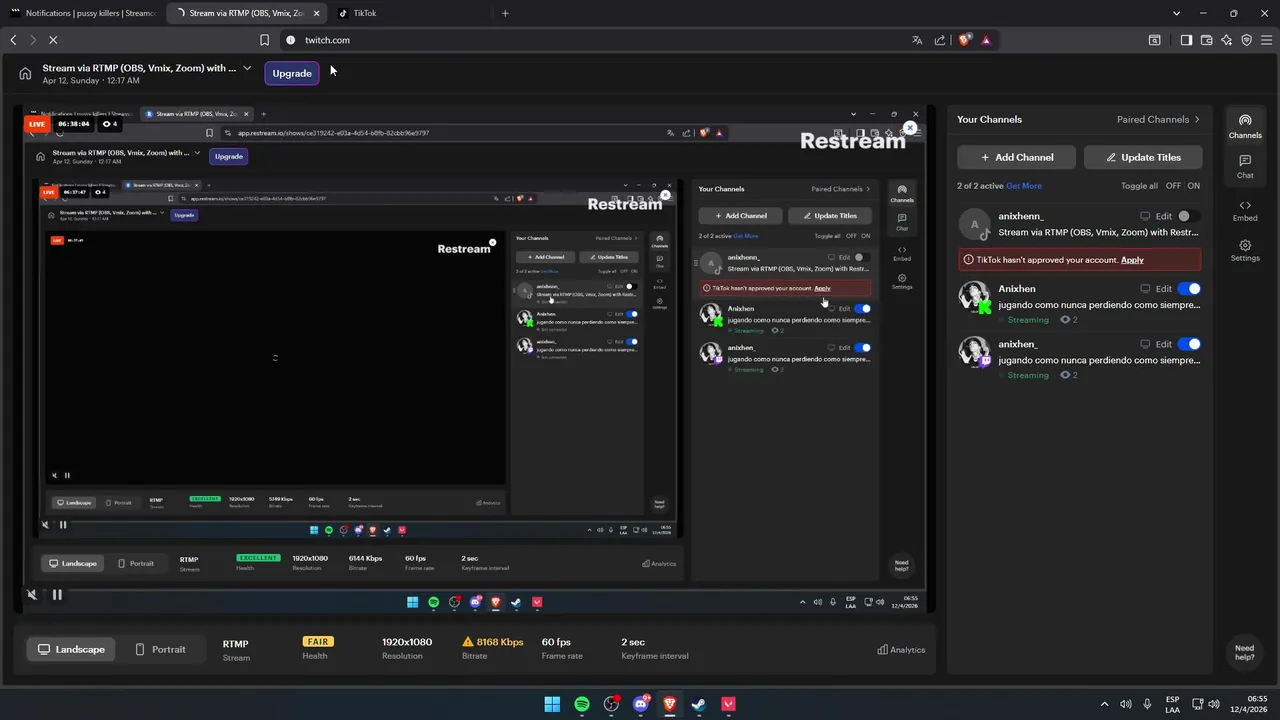Show hidden system tray icons
Image resolution: width=1280 pixels, height=720 pixels.
[x=1105, y=704]
